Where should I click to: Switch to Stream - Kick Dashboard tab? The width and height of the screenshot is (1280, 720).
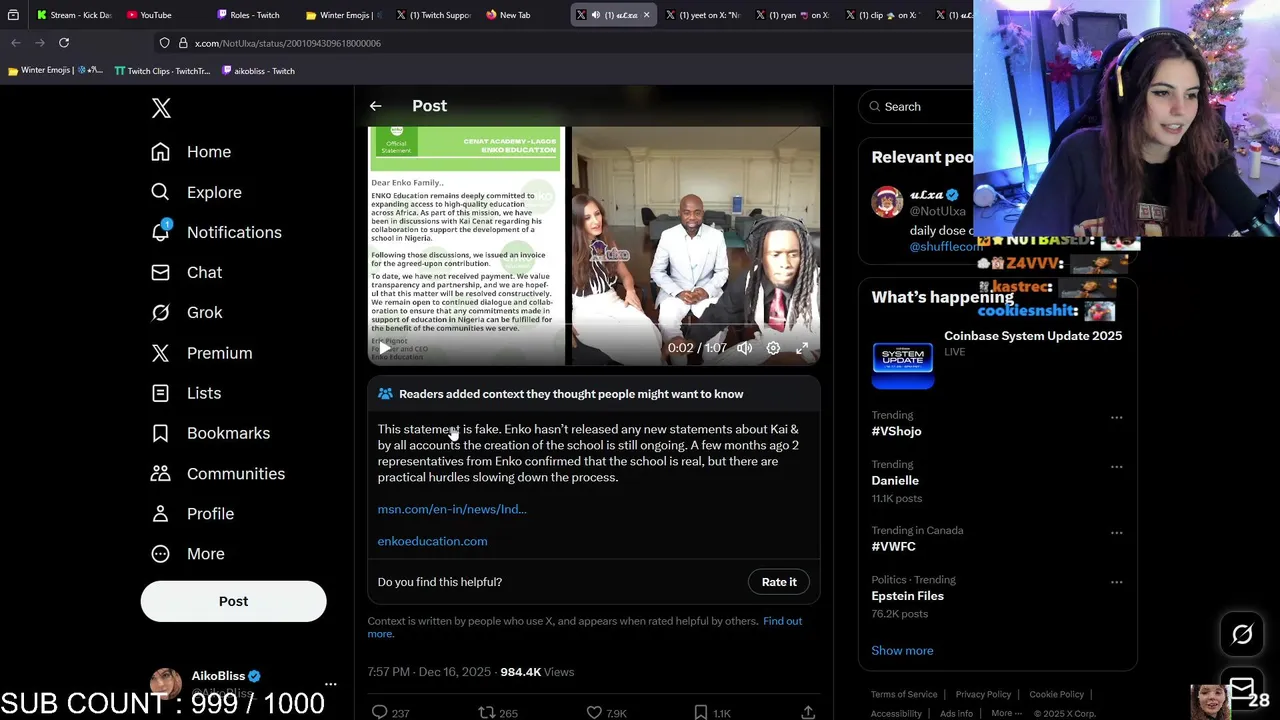click(x=74, y=15)
